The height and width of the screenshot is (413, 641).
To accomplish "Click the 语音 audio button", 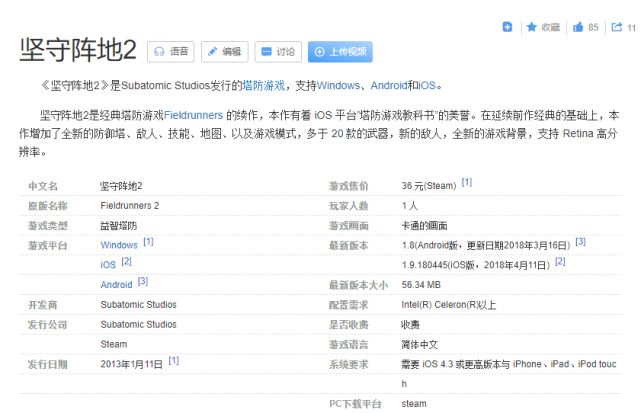I will (x=170, y=52).
